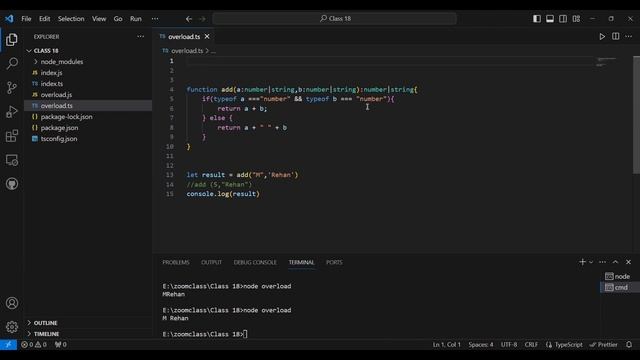
Task: Change encoding via UTF-8 status item
Action: [x=509, y=344]
